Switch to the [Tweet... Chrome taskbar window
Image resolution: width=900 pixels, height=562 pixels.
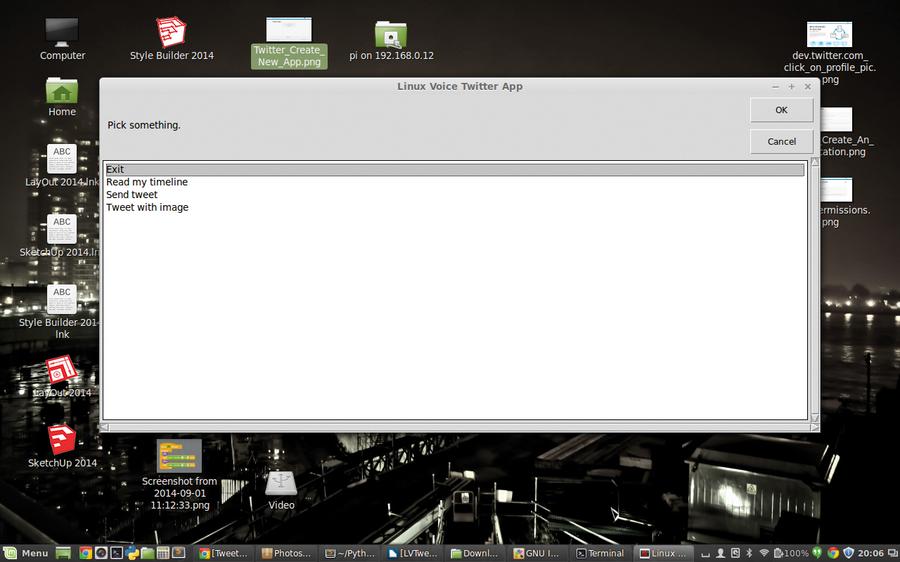pyautogui.click(x=223, y=553)
